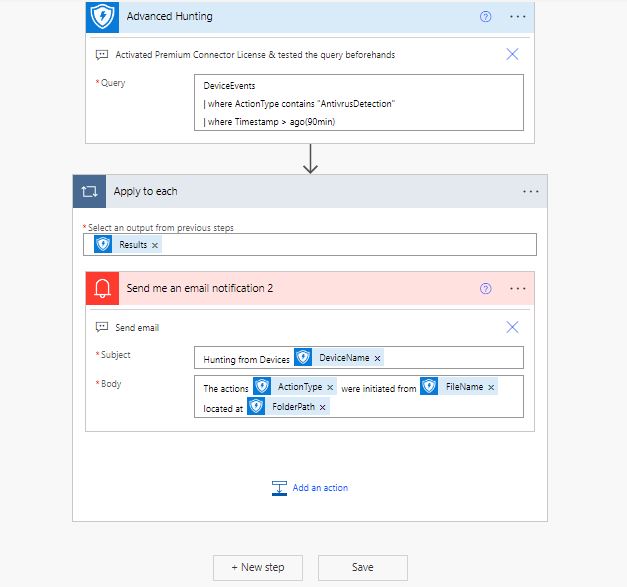627x587 pixels.
Task: Click the Advanced Hunting shield icon
Action: tap(102, 16)
